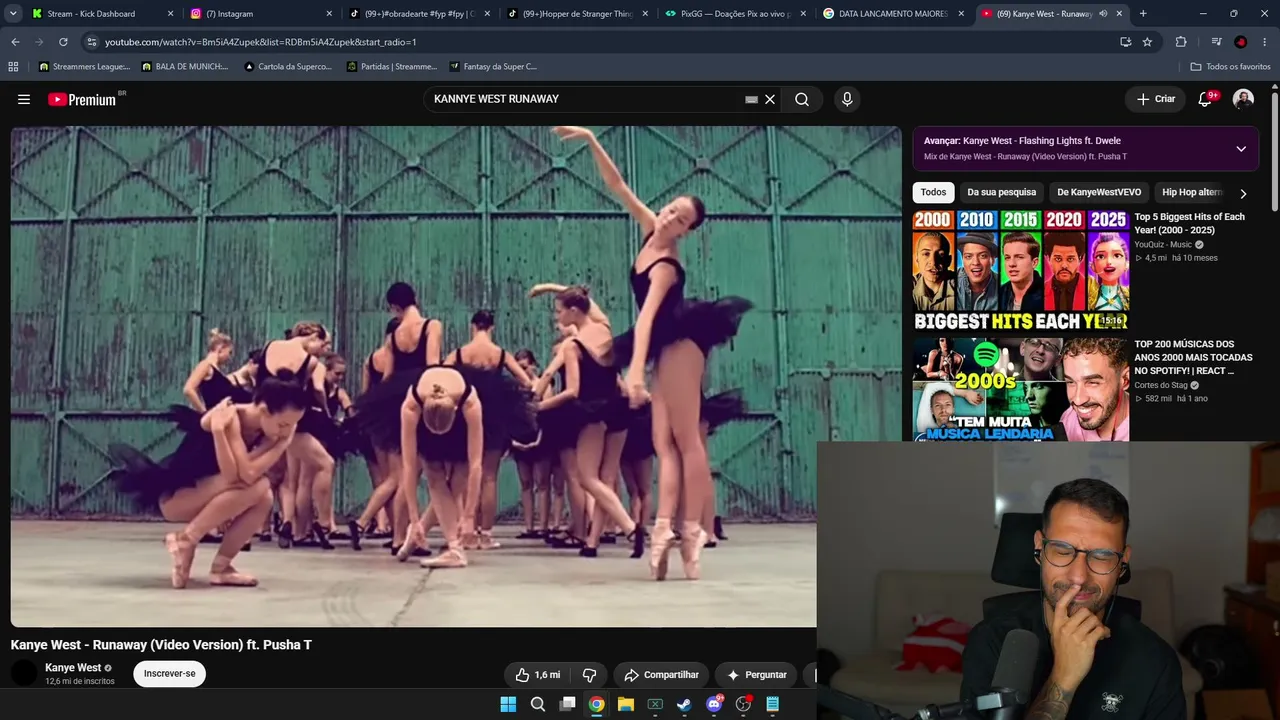Open OBS Studio from the taskbar
The width and height of the screenshot is (1280, 720).
(x=743, y=704)
